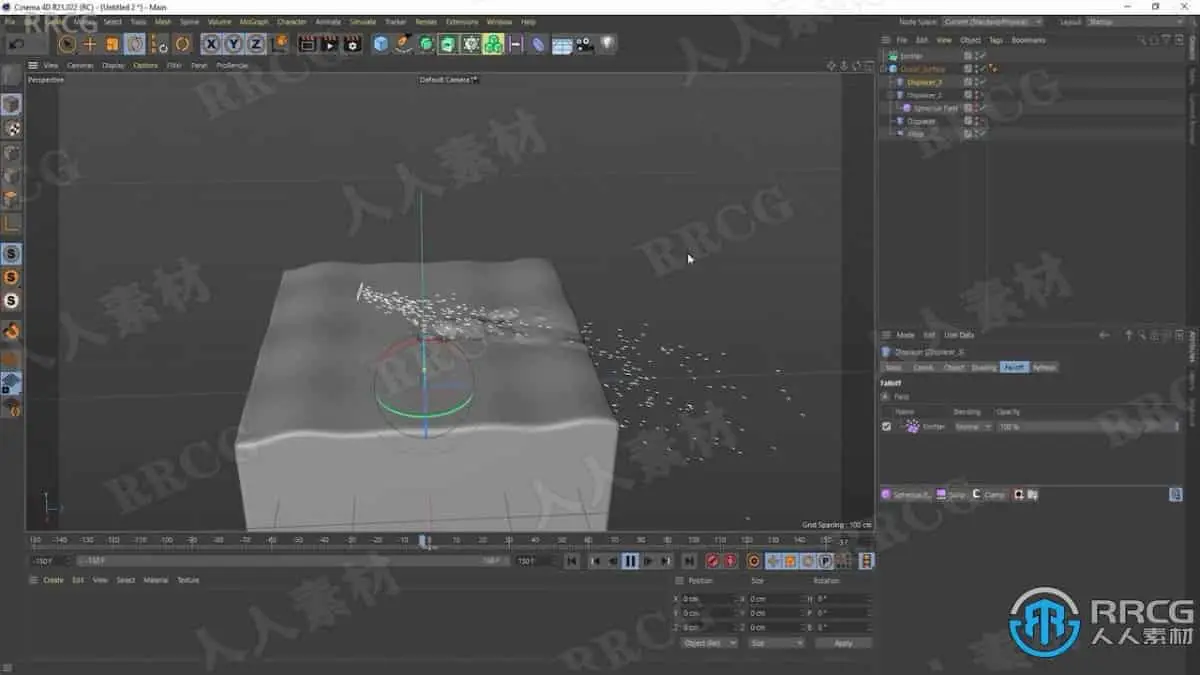This screenshot has height=675, width=1200.
Task: Add Spherical Field button
Action: (907, 494)
